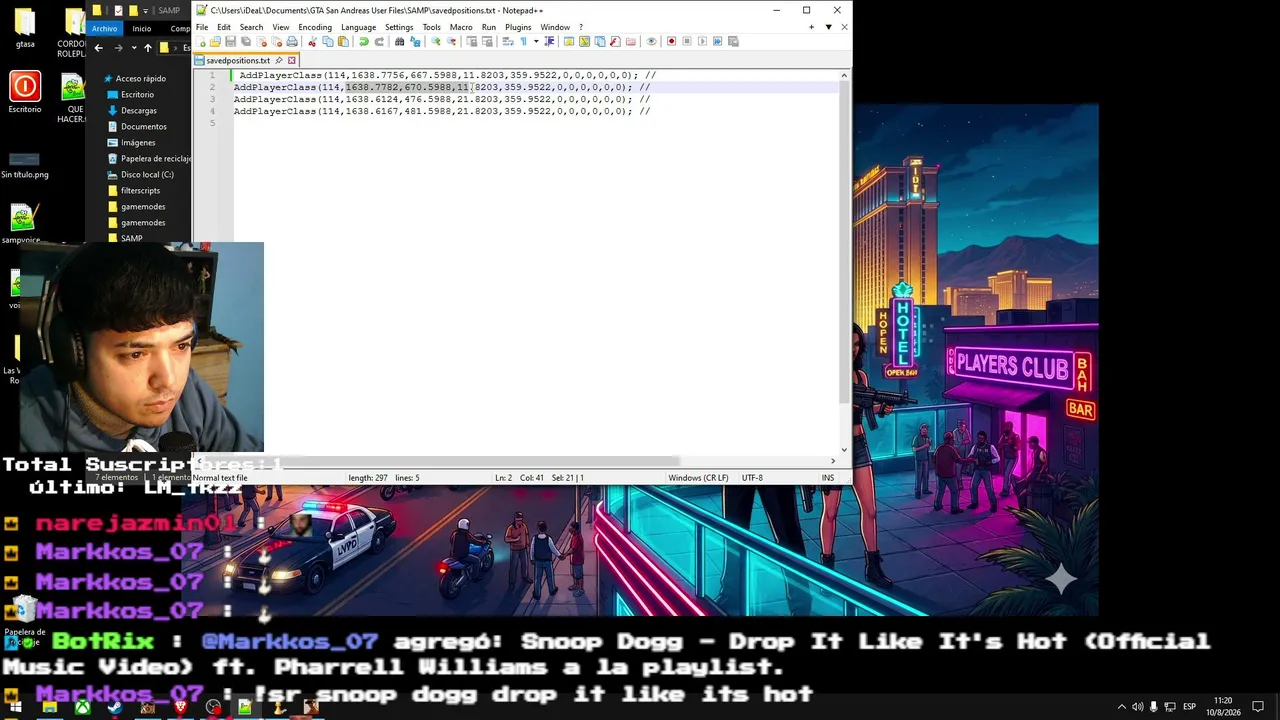Select Descargas in Explorer sidebar
This screenshot has height=720, width=1280.
click(139, 111)
